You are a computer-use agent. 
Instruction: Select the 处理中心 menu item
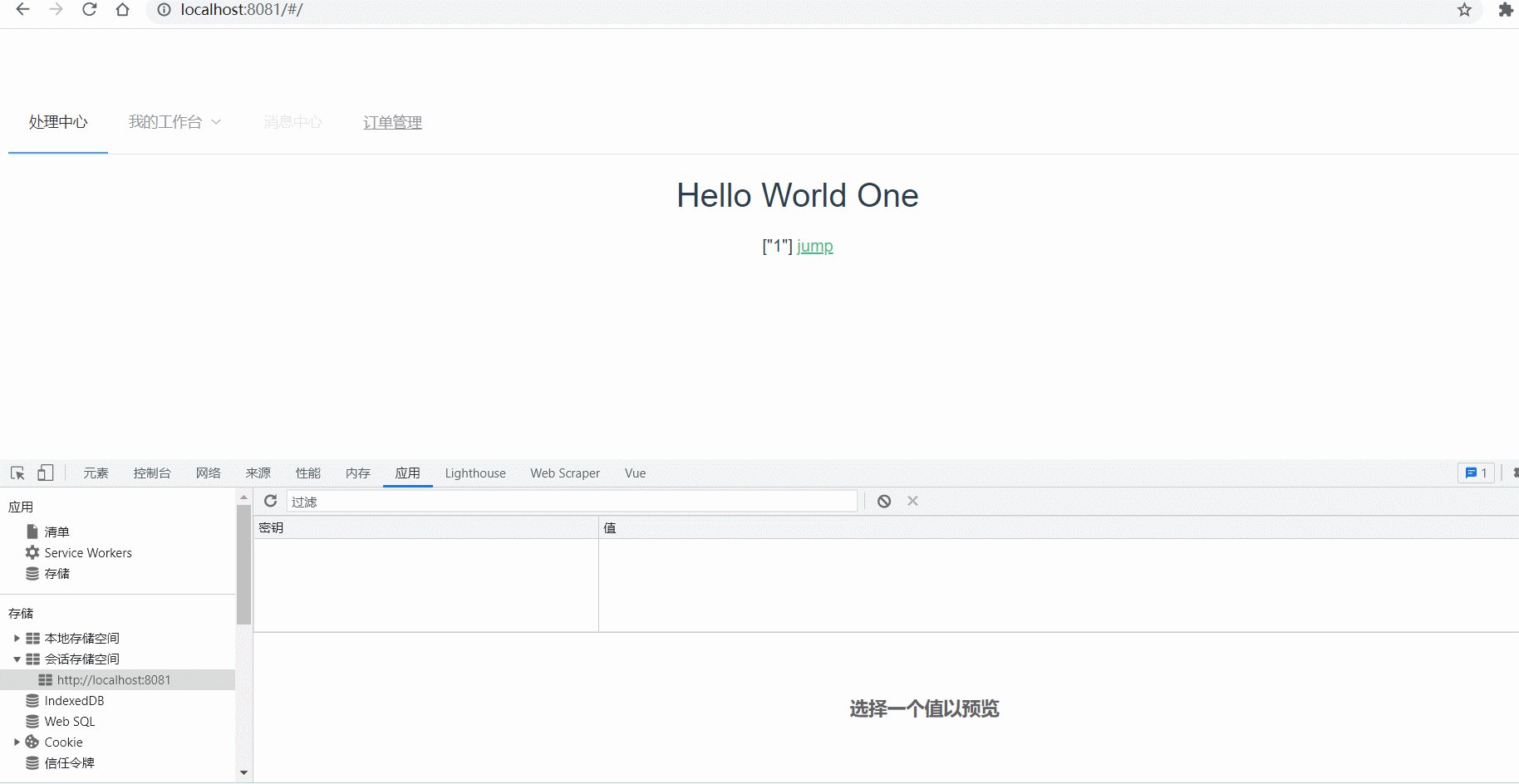[x=58, y=122]
